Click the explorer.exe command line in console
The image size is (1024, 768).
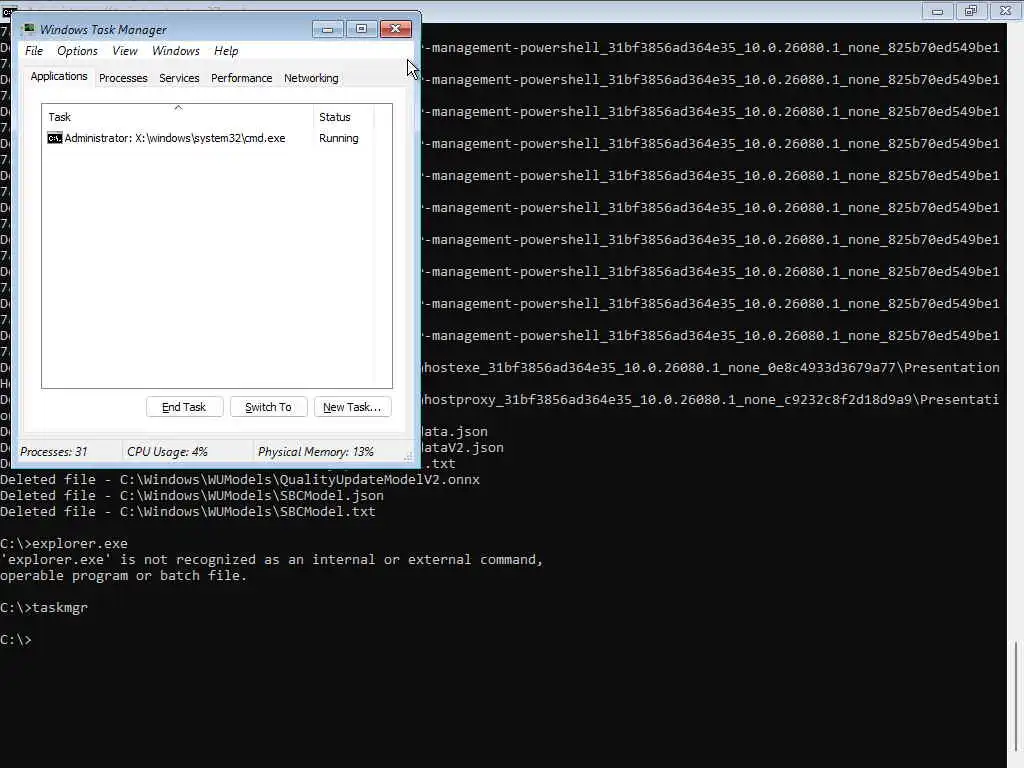pos(64,544)
